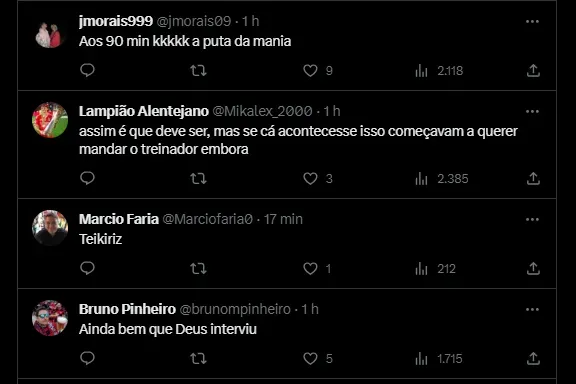Open Marcio Faria's avatar thumbnail
This screenshot has width=576, height=384.
(x=50, y=228)
